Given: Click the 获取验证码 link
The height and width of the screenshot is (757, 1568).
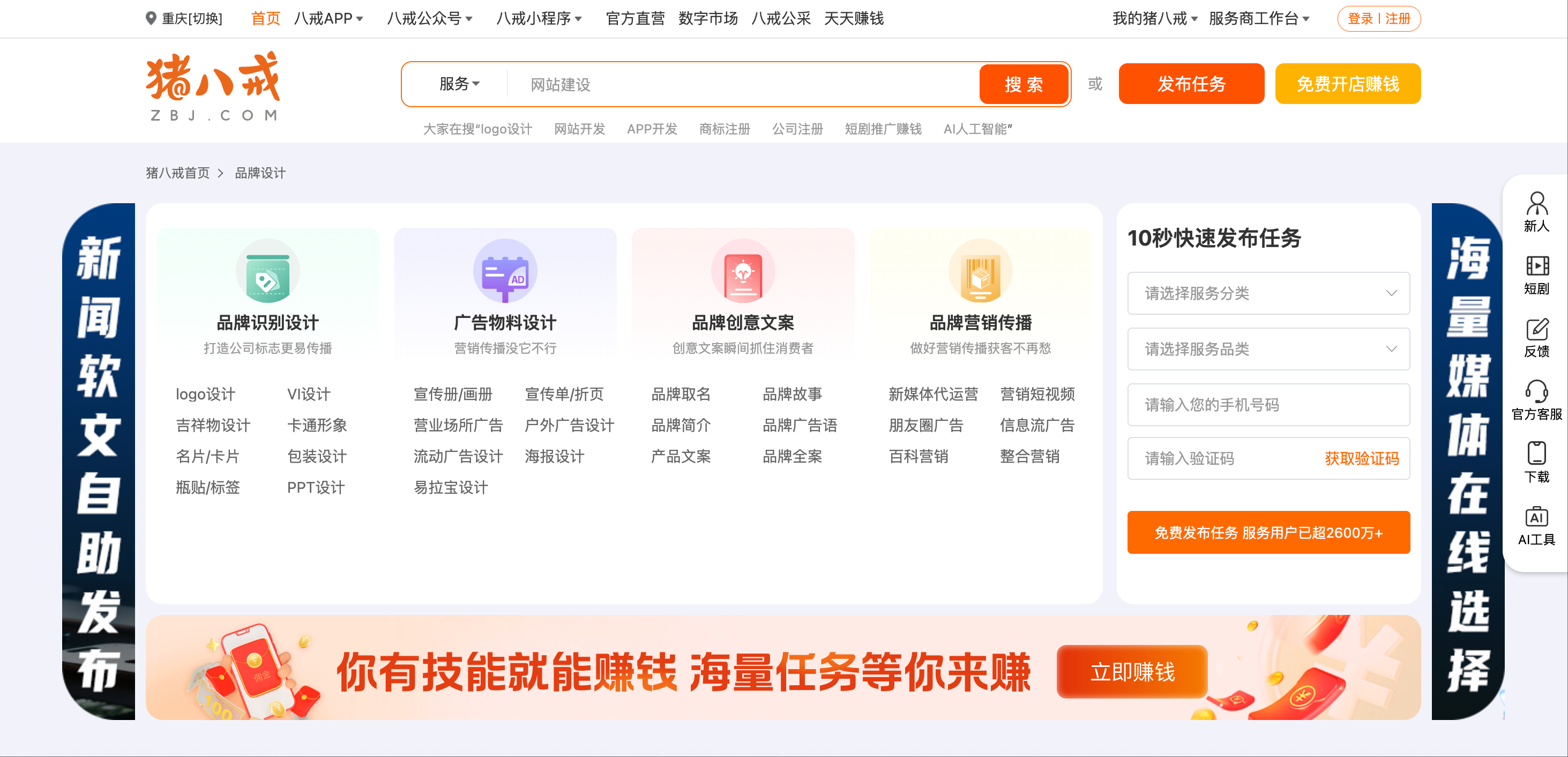Looking at the screenshot, I should click(x=1361, y=458).
